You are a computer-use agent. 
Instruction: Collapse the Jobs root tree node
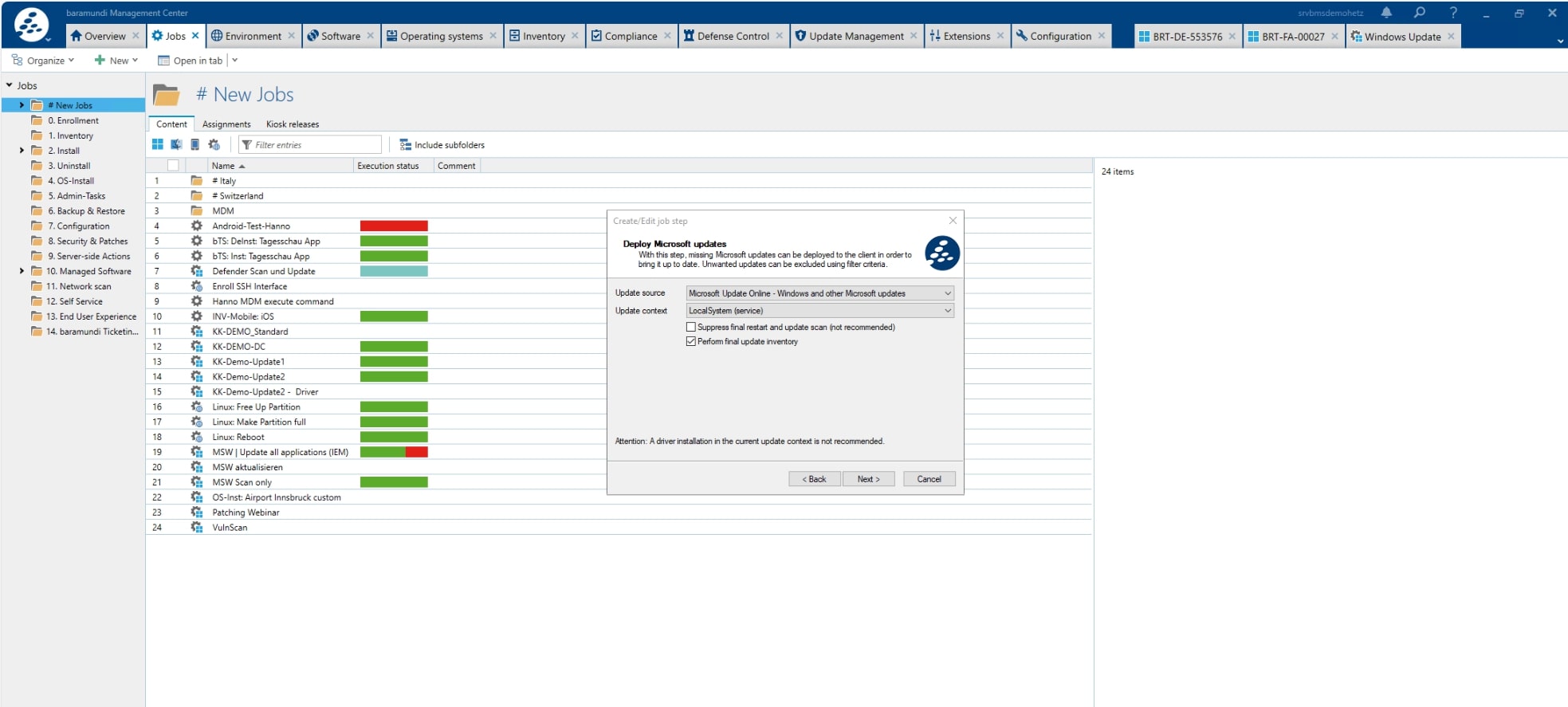point(10,85)
